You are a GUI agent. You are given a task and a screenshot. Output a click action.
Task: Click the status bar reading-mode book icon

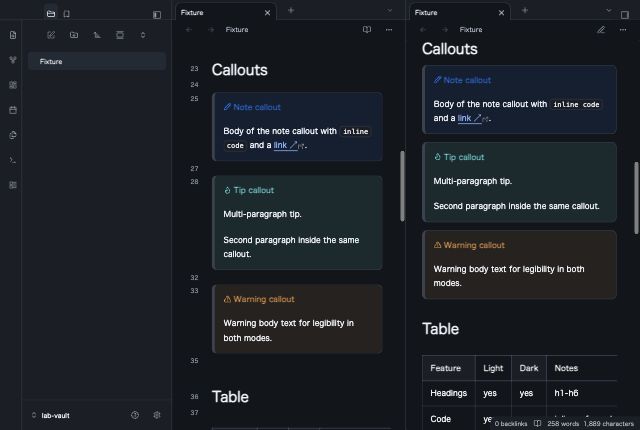(x=538, y=423)
